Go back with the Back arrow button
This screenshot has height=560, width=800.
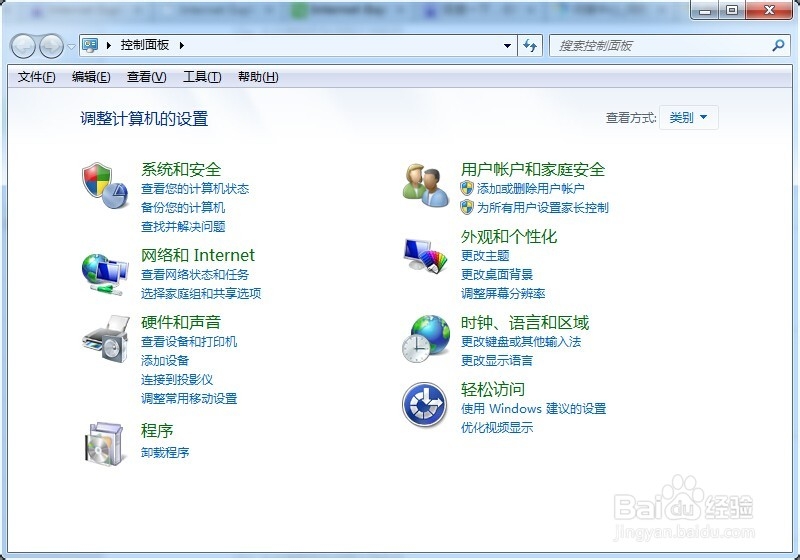pyautogui.click(x=23, y=46)
